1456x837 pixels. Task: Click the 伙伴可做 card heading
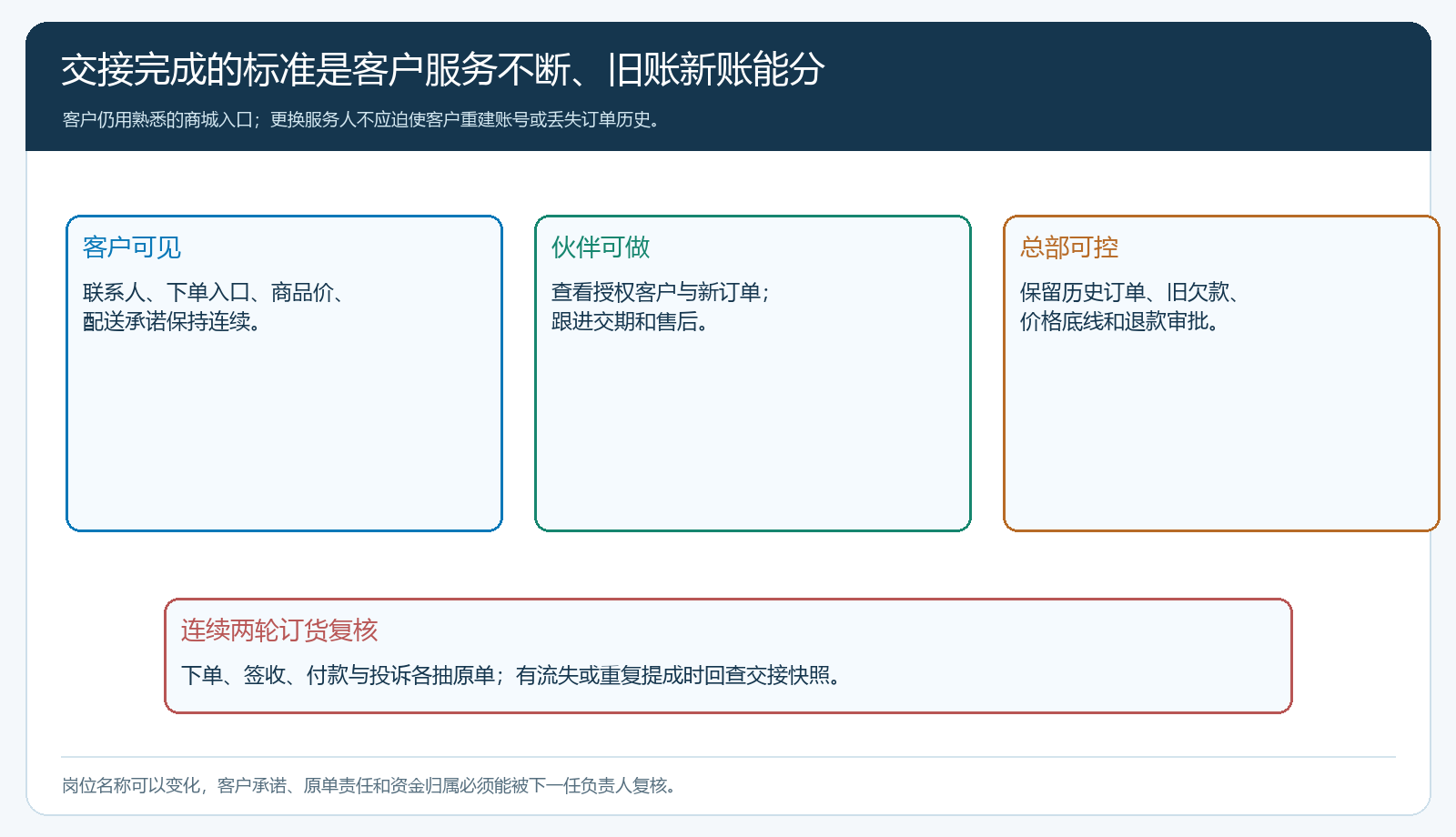[601, 247]
